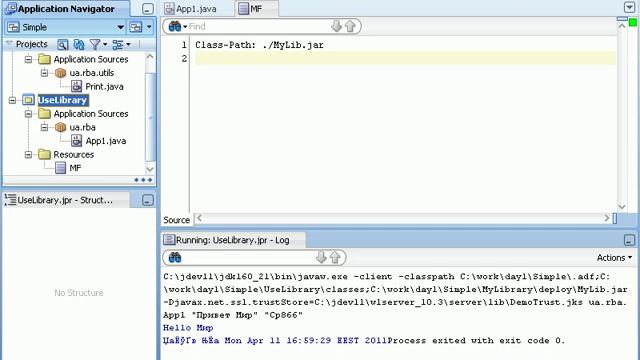The image size is (640, 360).
Task: Open the working sets filter icon
Action: (x=95, y=44)
